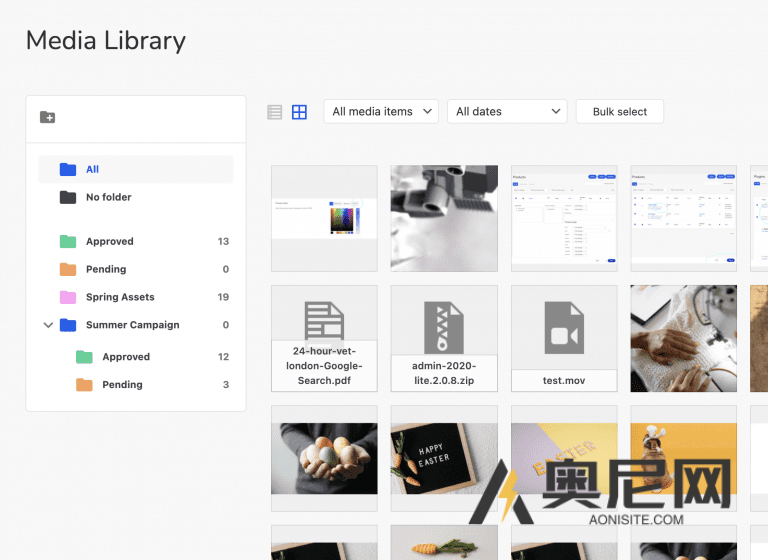Open the color picker screenshot thumbnail
The height and width of the screenshot is (560, 768).
point(324,219)
